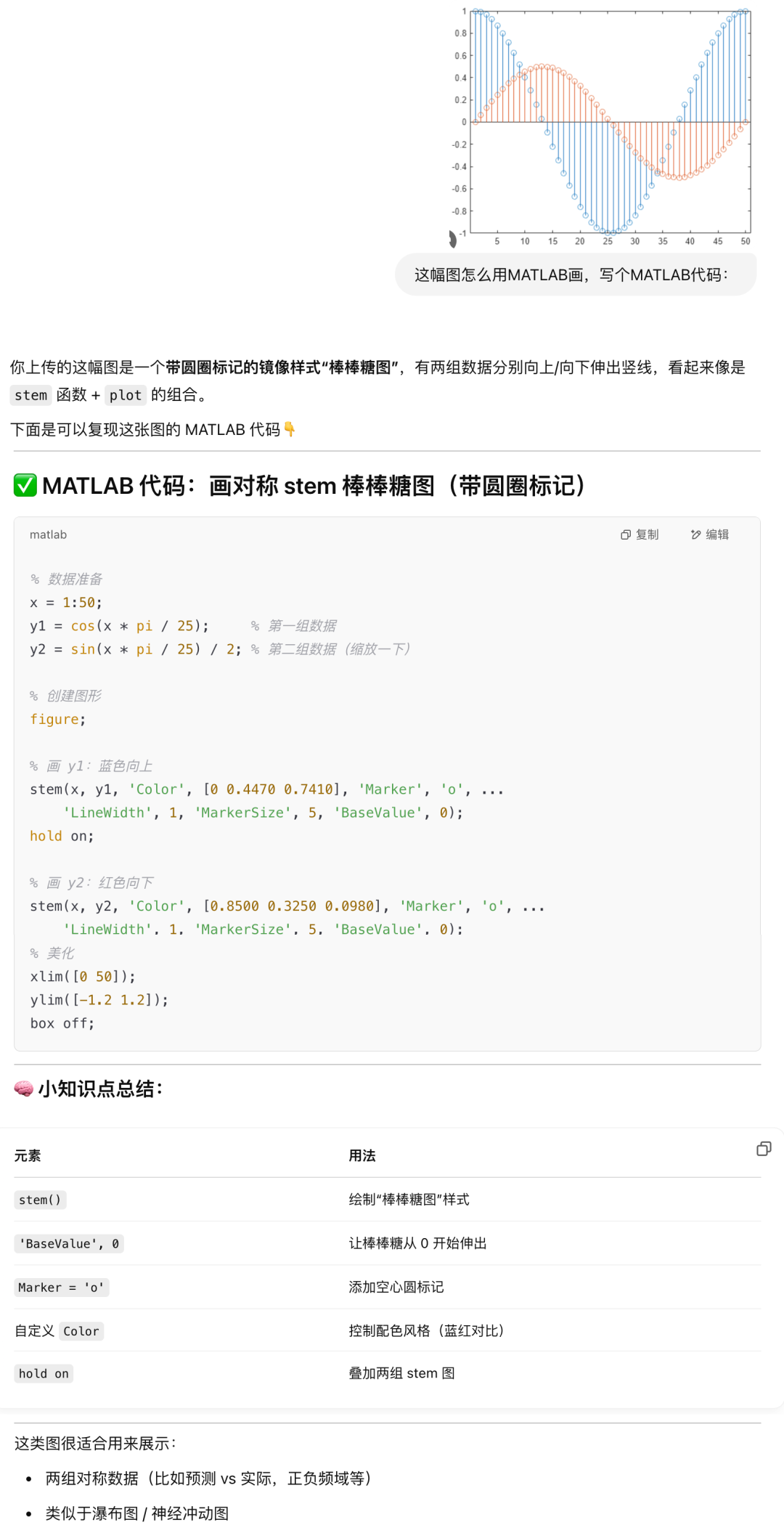Click the ✅ checkmark icon in the heading
This screenshot has height=1533, width=784.
[24, 485]
